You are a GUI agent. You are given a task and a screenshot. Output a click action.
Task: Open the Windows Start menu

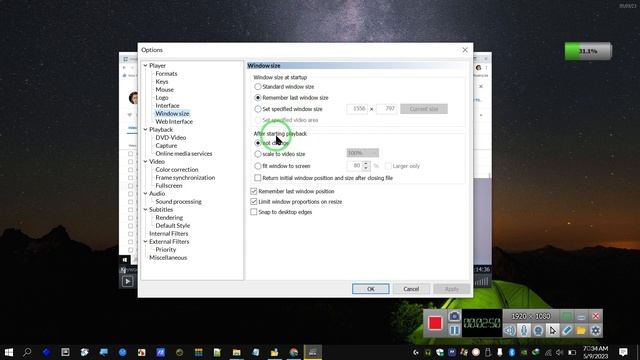pos(9,352)
